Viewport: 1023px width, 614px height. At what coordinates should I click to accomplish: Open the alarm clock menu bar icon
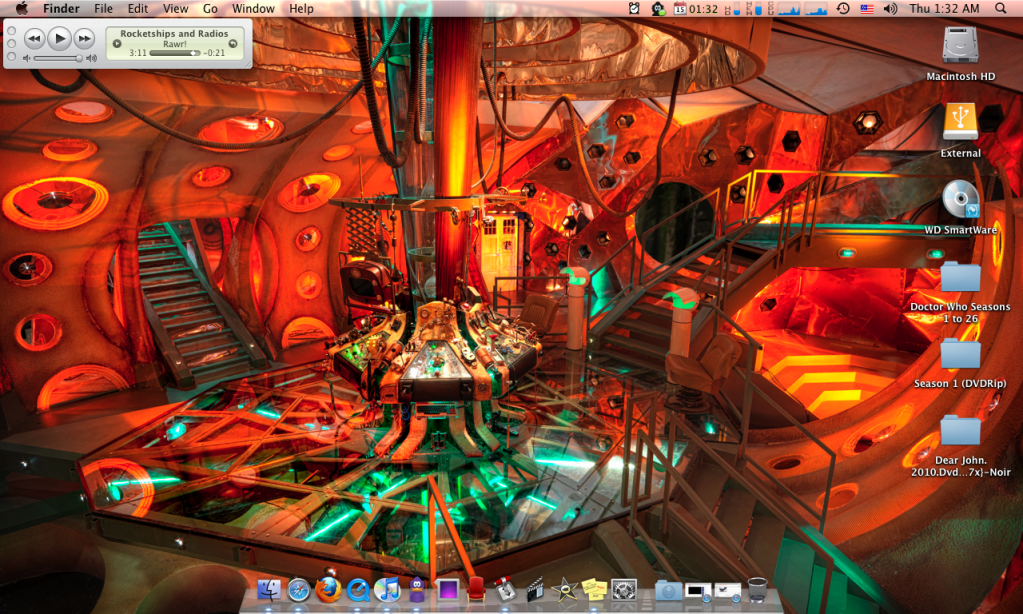634,8
